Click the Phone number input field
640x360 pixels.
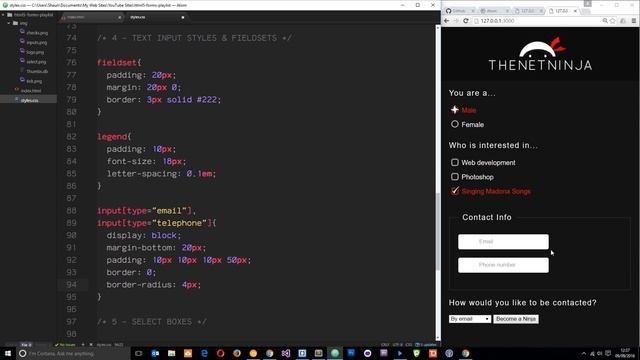[503, 265]
